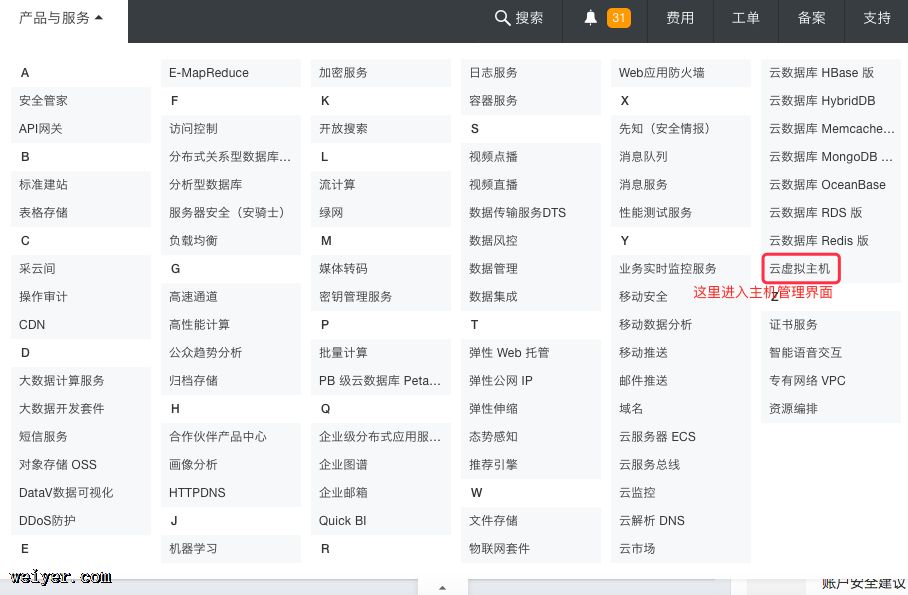Open DDoS防护 service
The width and height of the screenshot is (908, 595).
coord(47,521)
